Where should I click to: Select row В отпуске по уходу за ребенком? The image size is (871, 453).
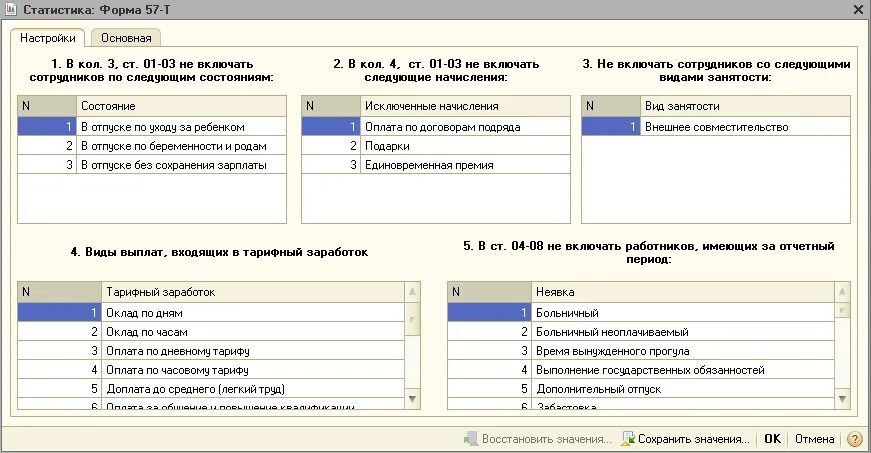click(x=152, y=127)
